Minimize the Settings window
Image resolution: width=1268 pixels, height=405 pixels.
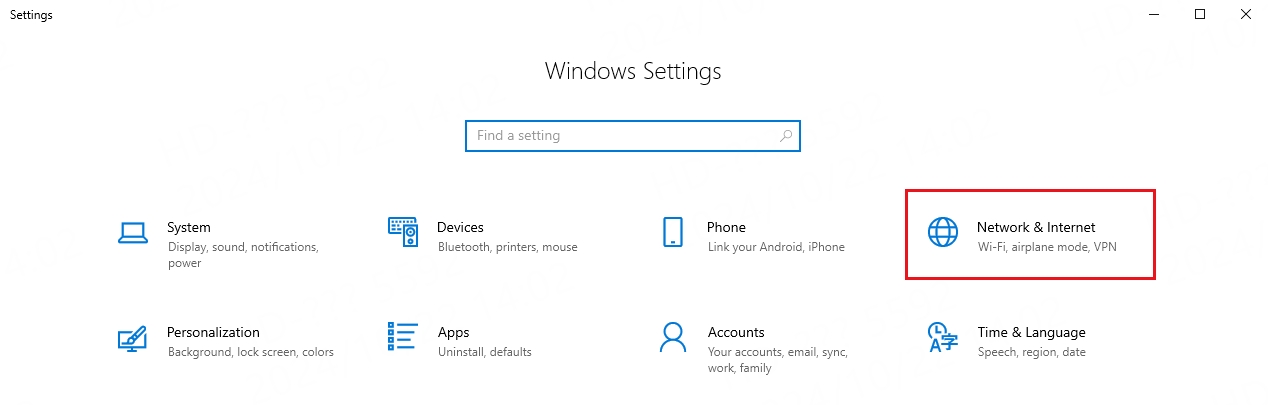1154,14
